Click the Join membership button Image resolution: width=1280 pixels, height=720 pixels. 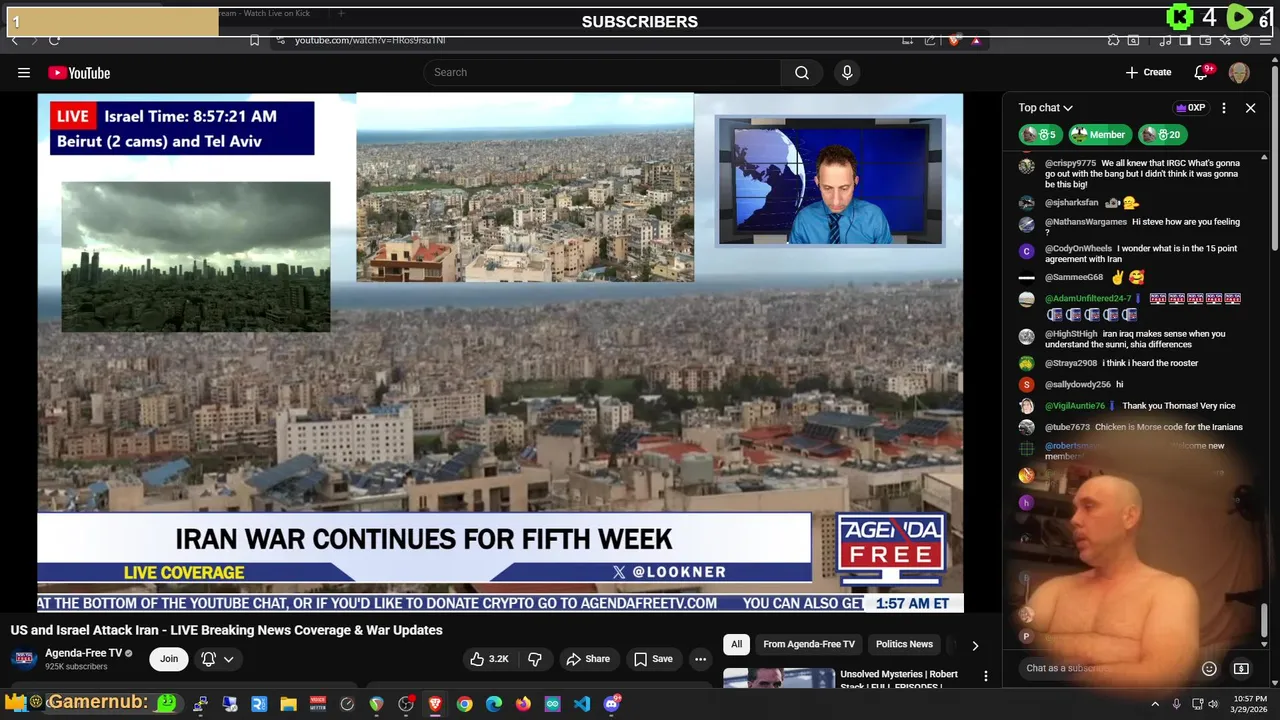pos(169,659)
